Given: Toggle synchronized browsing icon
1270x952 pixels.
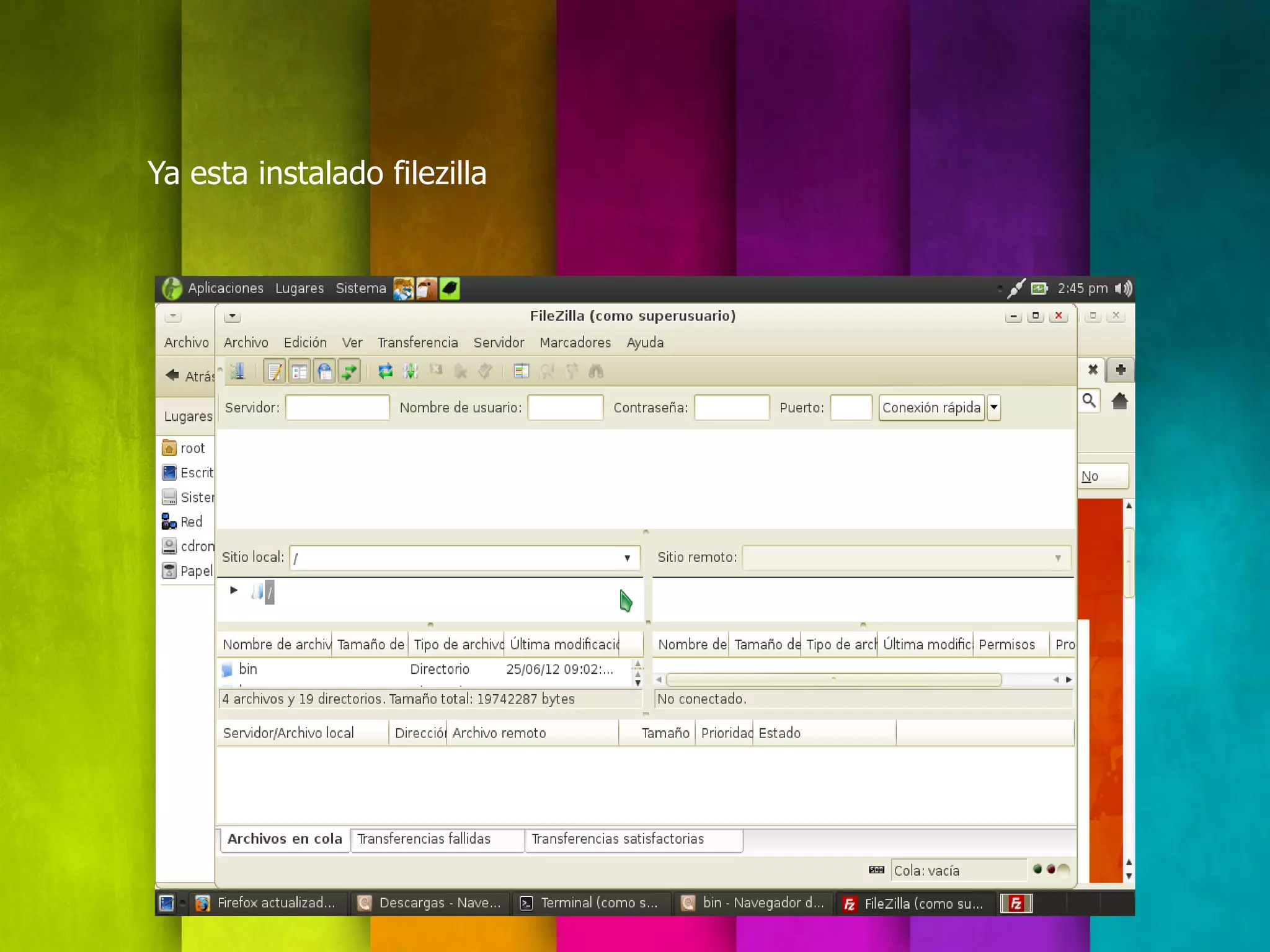Looking at the screenshot, I should pyautogui.click(x=572, y=371).
